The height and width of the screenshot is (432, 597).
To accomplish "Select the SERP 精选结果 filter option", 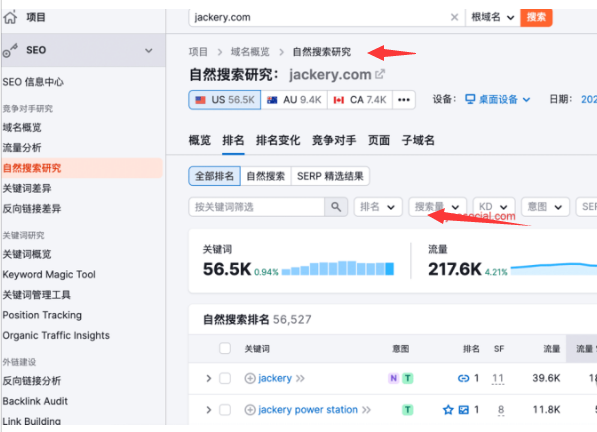I will 330,176.
